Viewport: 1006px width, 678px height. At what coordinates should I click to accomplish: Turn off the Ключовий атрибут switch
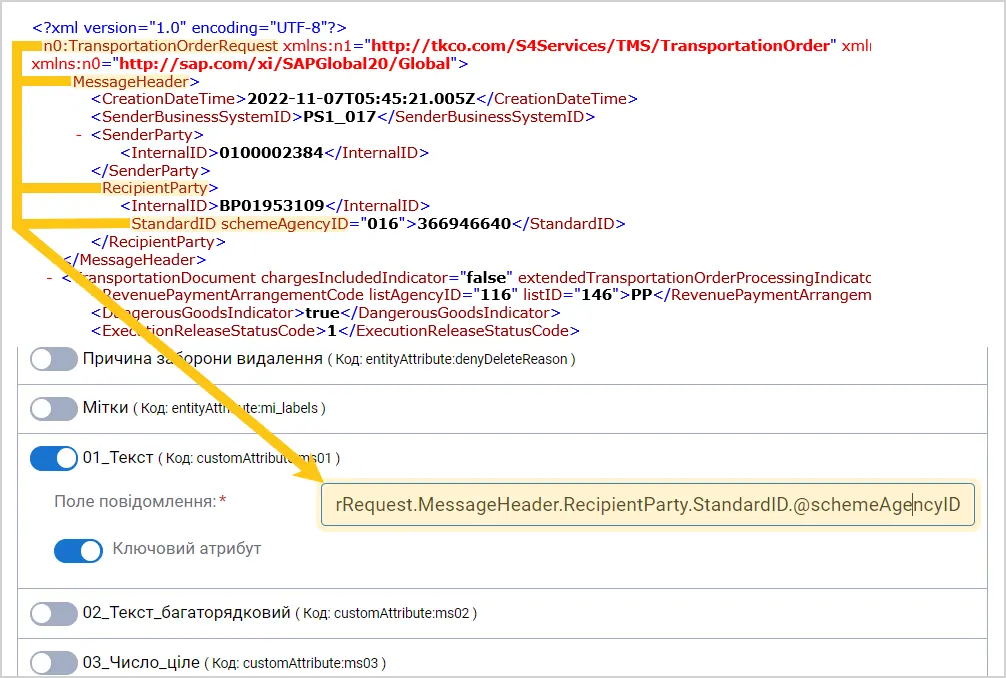(x=78, y=550)
